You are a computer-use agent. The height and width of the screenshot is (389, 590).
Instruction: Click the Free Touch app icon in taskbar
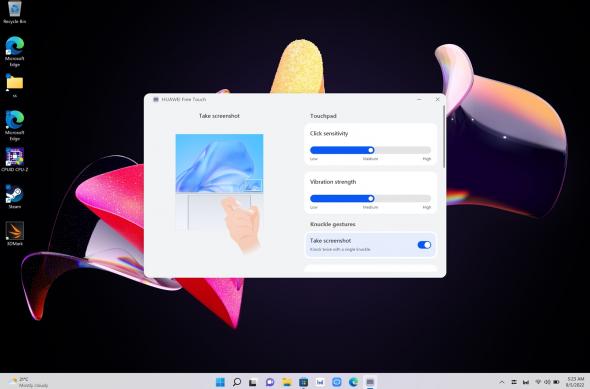[x=370, y=382]
